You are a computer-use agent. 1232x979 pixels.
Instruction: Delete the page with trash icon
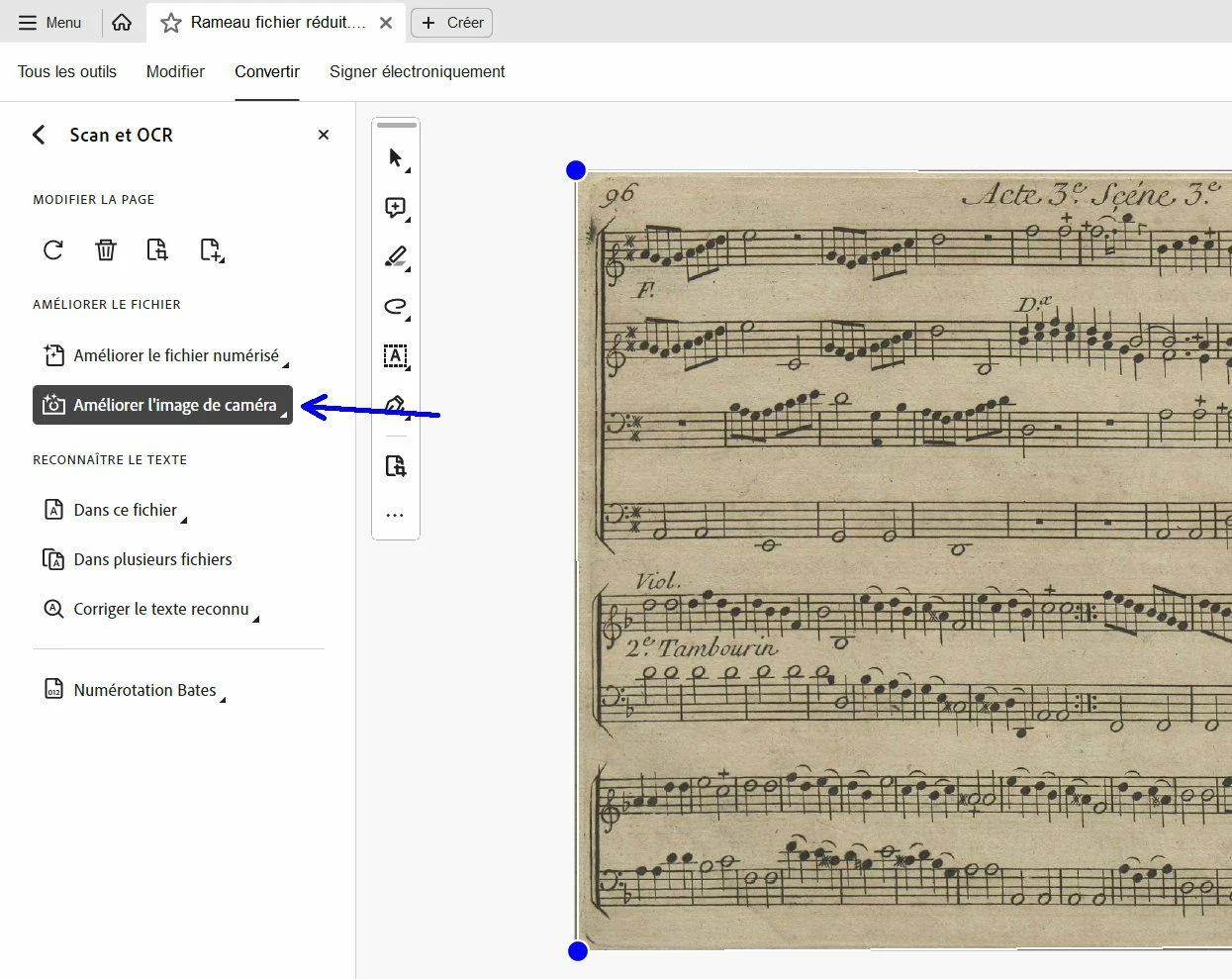tap(106, 249)
